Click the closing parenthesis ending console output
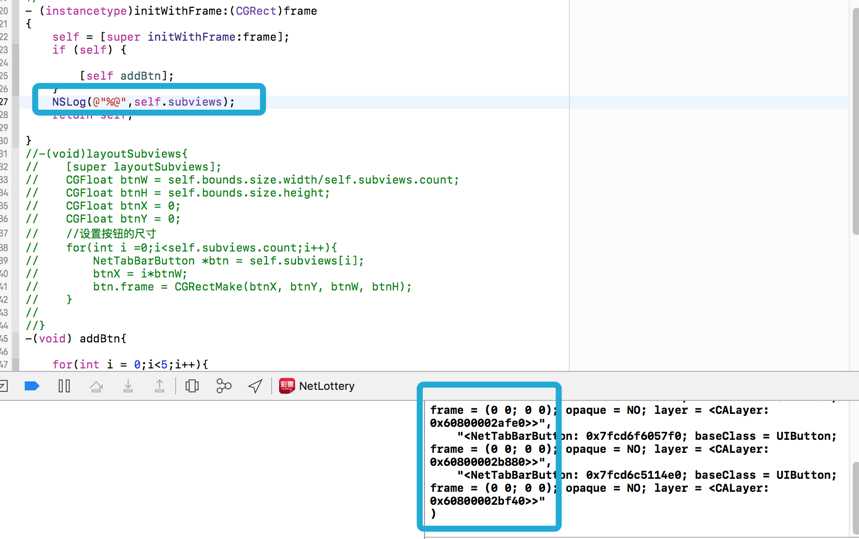The image size is (859, 539). point(433,514)
